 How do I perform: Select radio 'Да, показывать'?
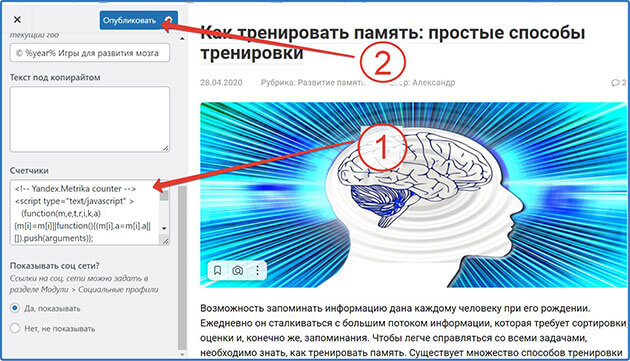coord(15,308)
